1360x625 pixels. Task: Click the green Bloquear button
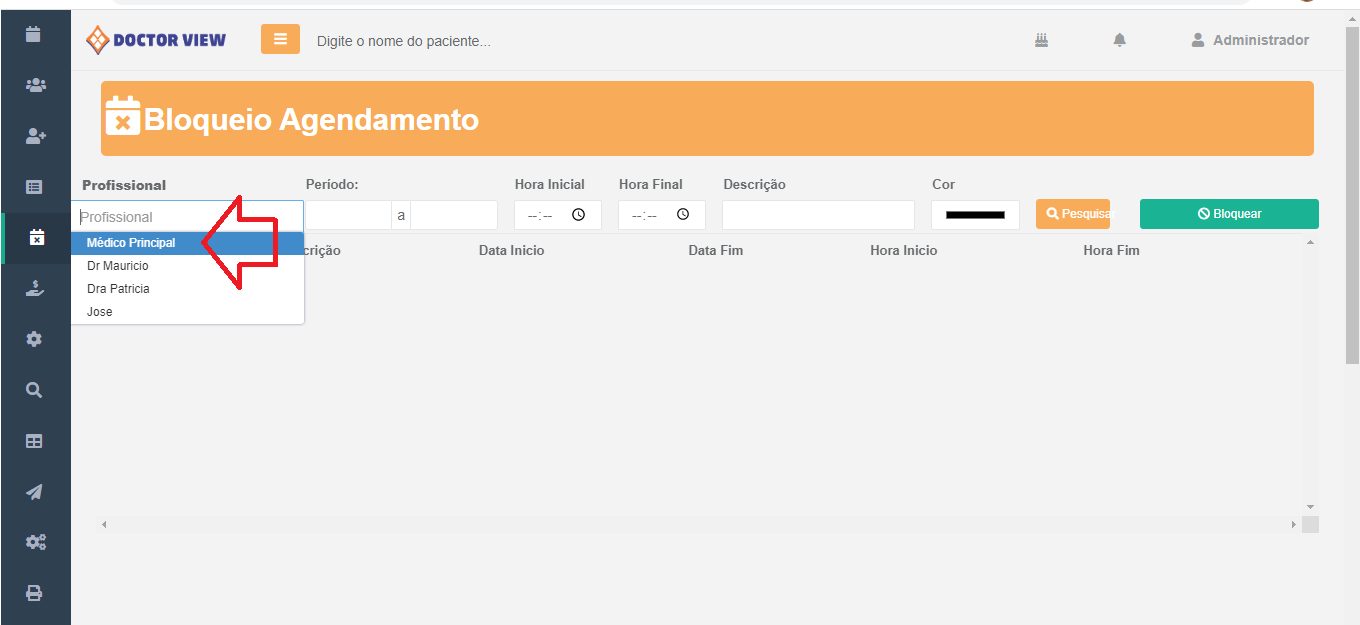click(1228, 214)
